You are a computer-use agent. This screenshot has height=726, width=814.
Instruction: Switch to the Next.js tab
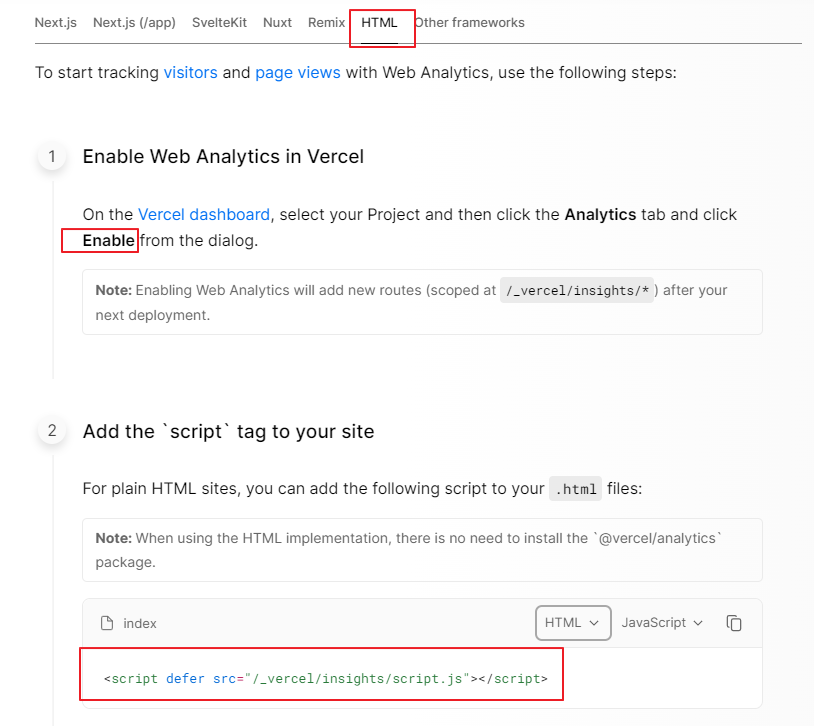pyautogui.click(x=56, y=22)
